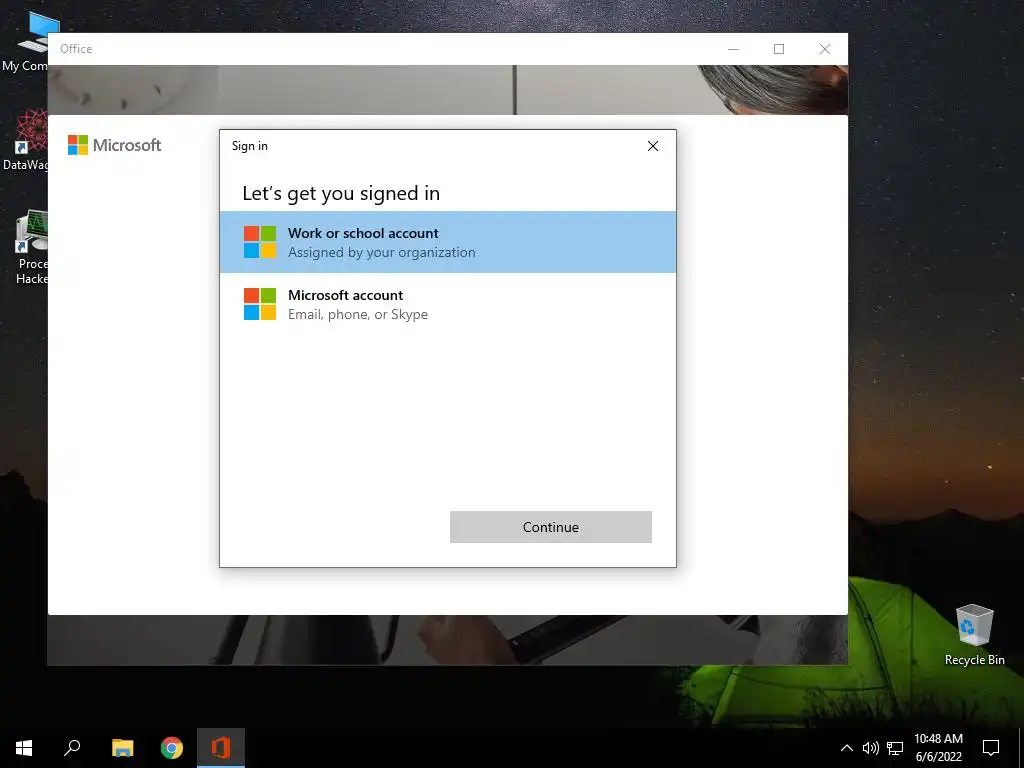Select the Work or school account option
1024x768 pixels.
[x=447, y=242]
